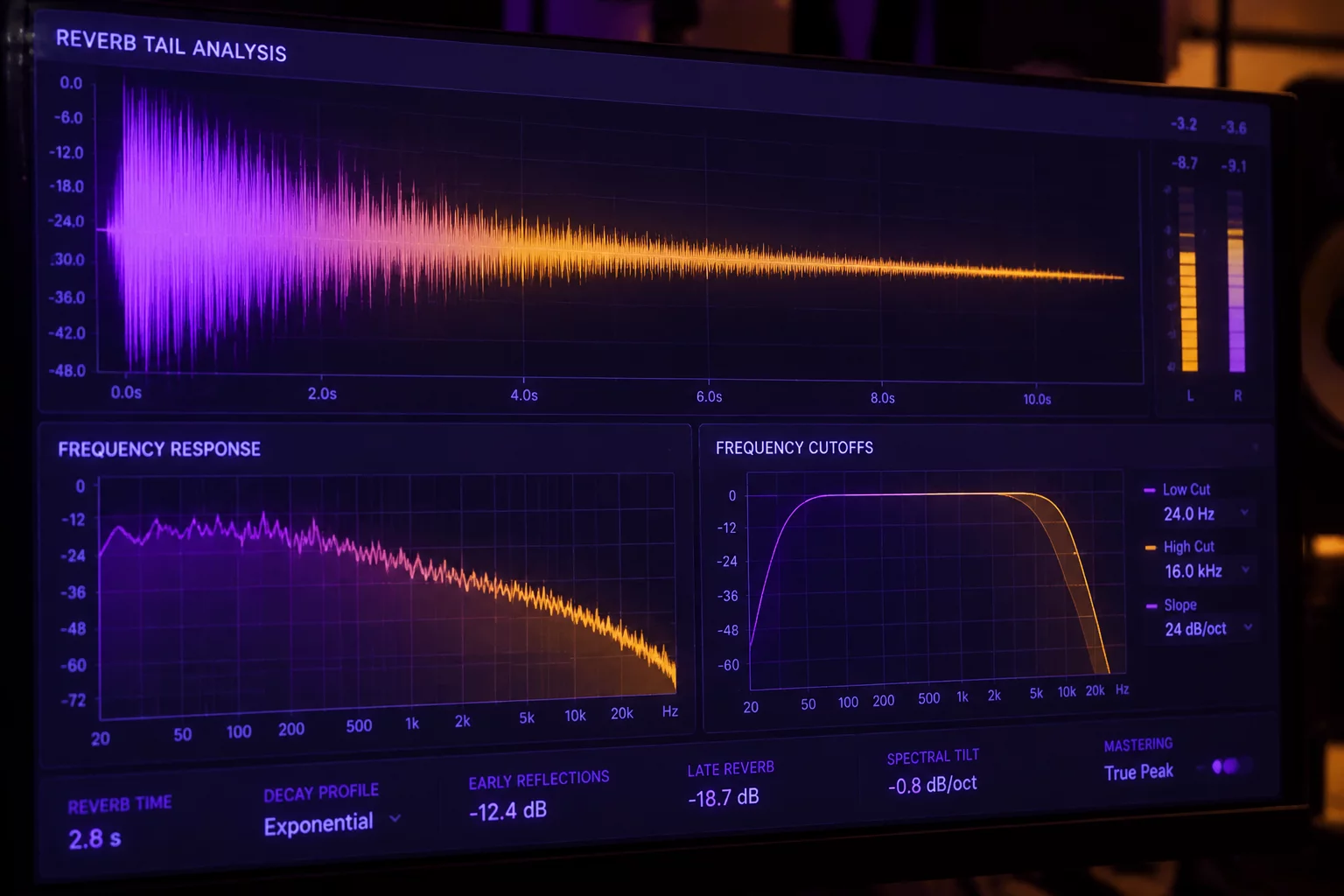Expand the Low Cut 24.0 Hz dropdown
The width and height of the screenshot is (1344, 896).
[x=1205, y=514]
